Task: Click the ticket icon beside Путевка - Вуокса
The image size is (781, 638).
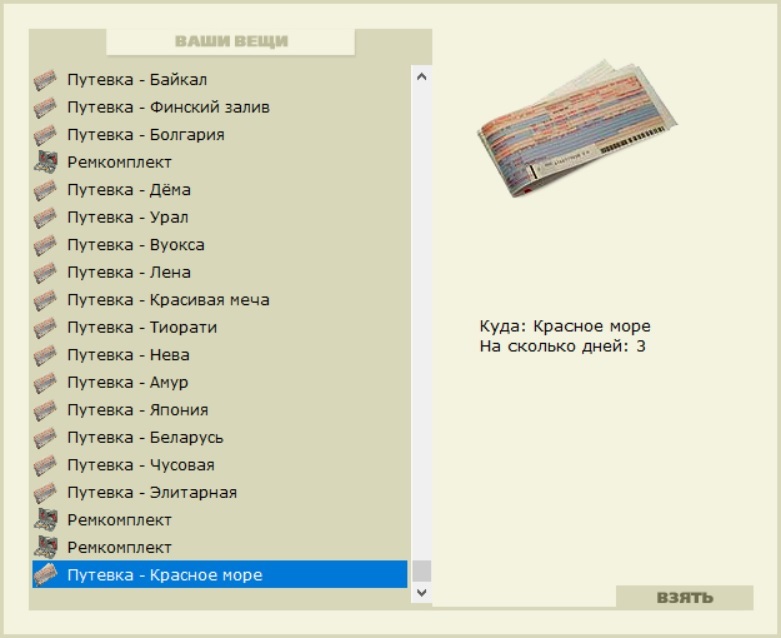Action: pyautogui.click(x=45, y=245)
